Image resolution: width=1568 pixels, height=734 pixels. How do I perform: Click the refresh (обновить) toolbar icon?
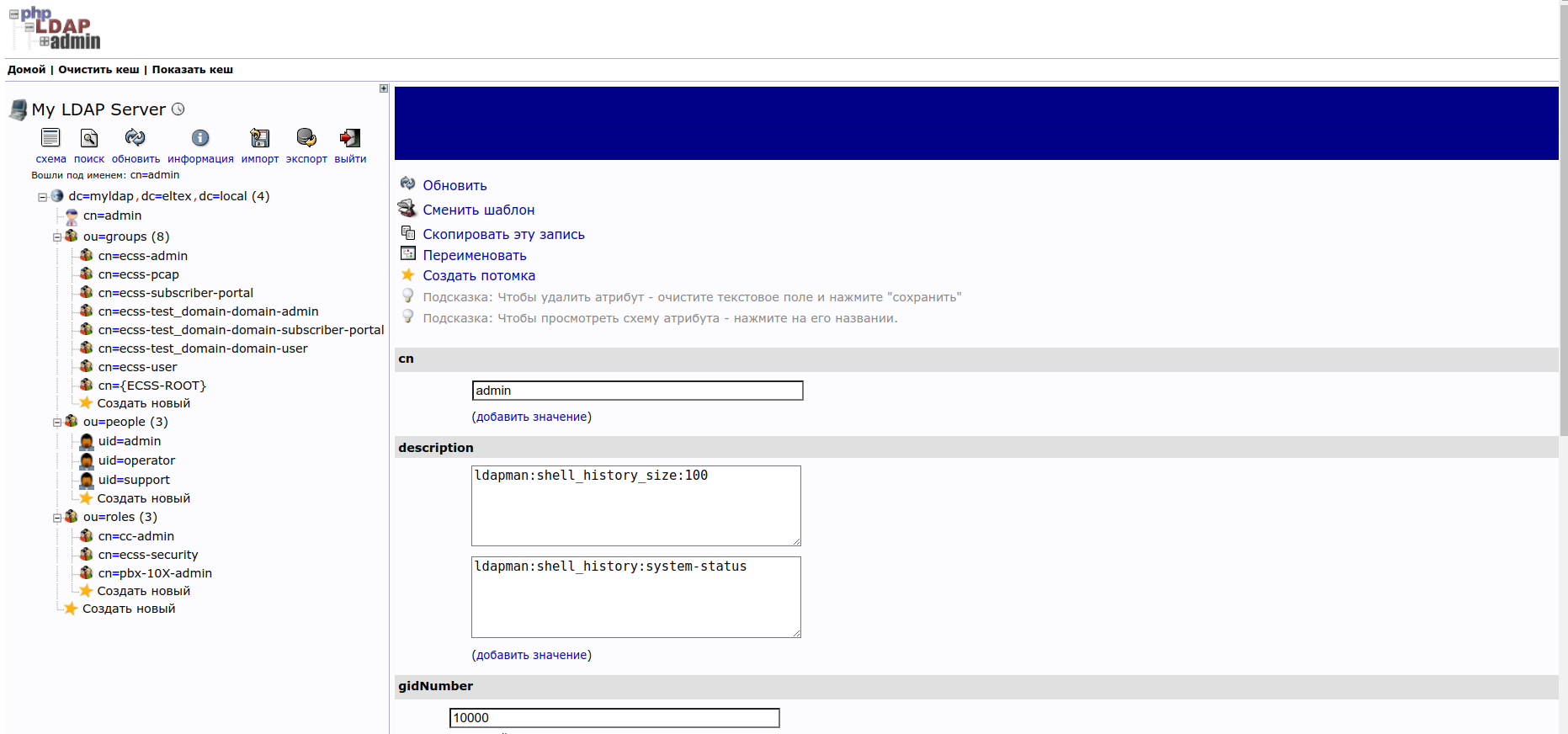coord(135,137)
